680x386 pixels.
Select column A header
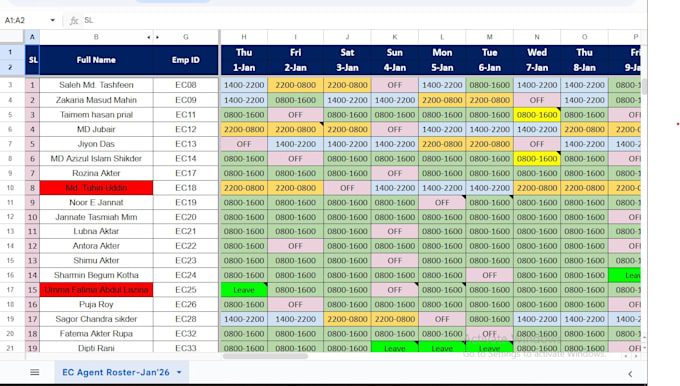click(32, 37)
